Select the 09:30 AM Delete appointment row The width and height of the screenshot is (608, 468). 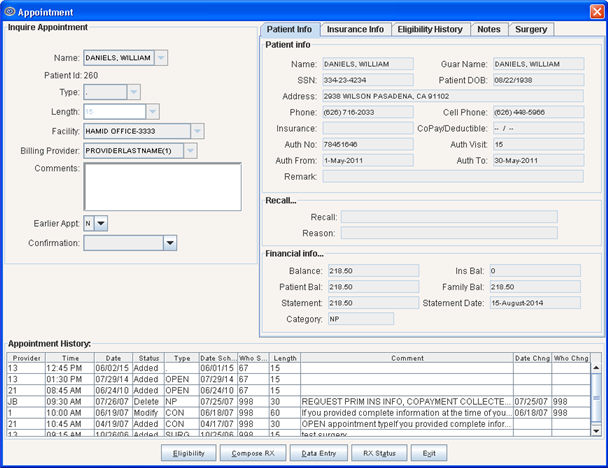coord(299,402)
